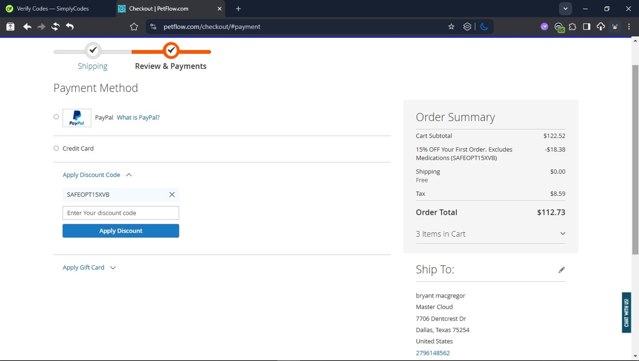
Task: Open the extensions puzzle icon
Action: click(x=573, y=26)
